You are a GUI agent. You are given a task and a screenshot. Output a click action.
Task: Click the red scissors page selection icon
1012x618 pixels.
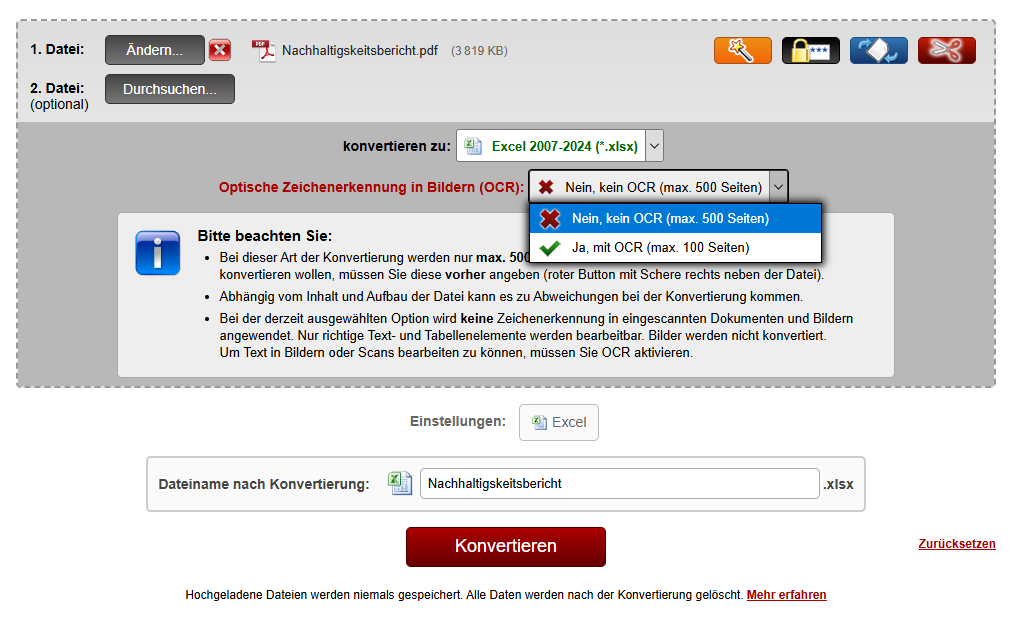point(946,50)
